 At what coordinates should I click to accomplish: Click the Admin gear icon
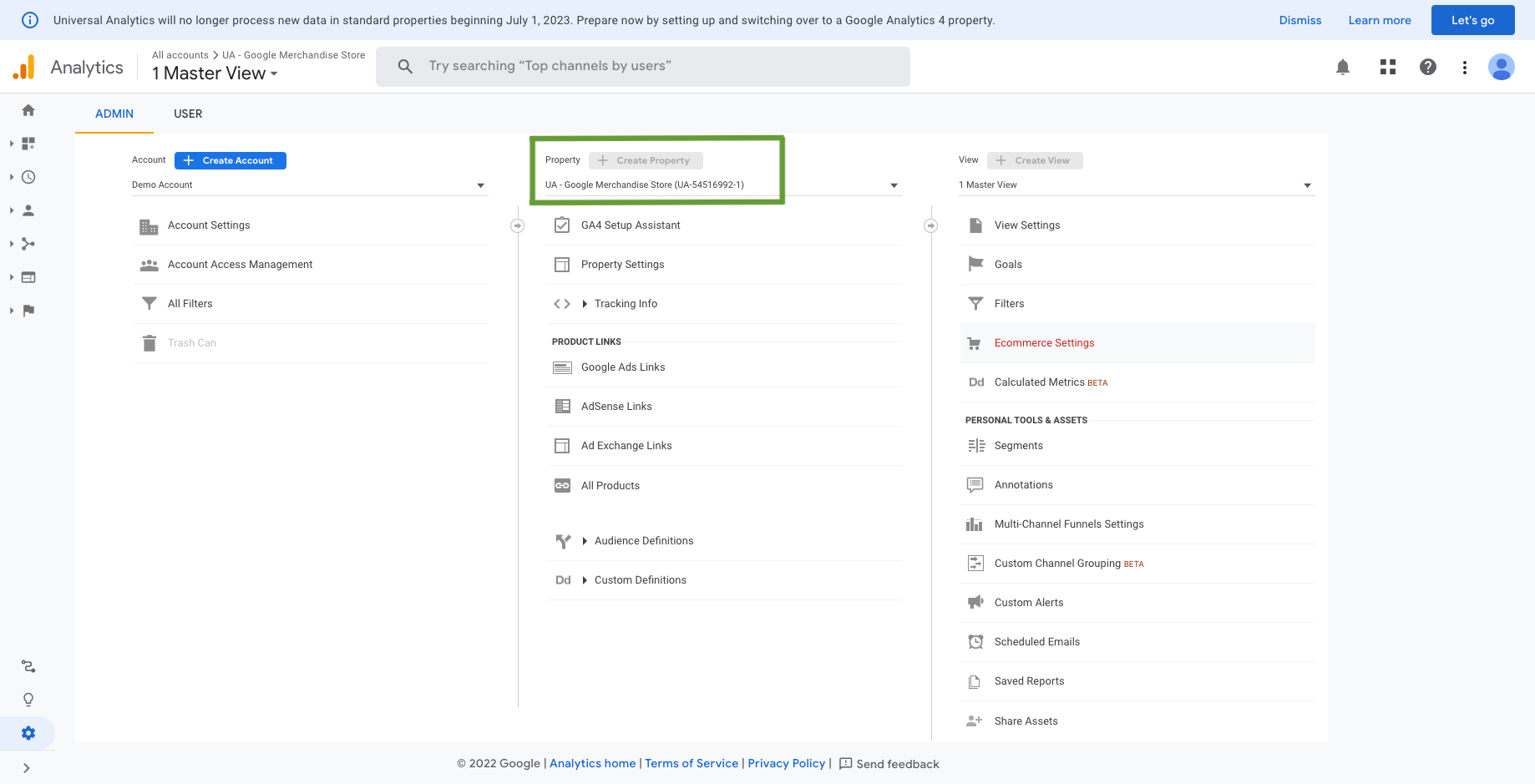[x=28, y=733]
